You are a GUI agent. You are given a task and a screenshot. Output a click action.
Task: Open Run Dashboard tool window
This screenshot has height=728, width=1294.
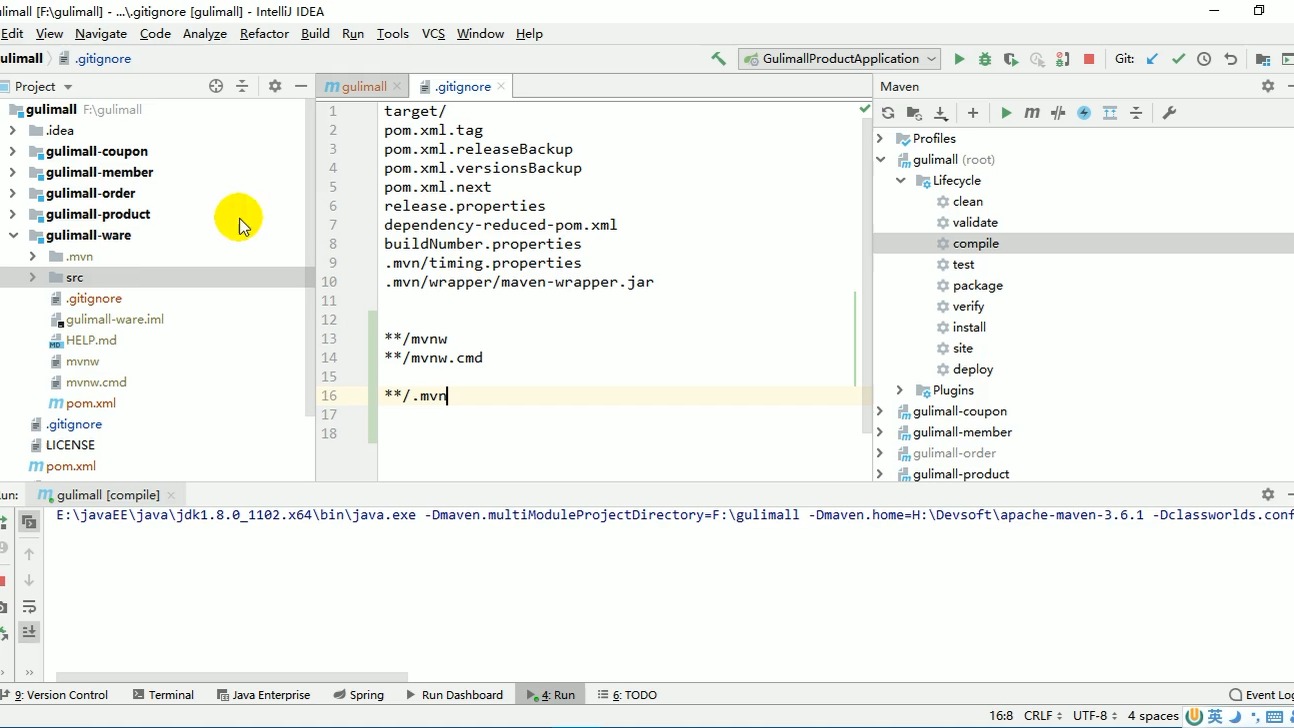tap(454, 695)
